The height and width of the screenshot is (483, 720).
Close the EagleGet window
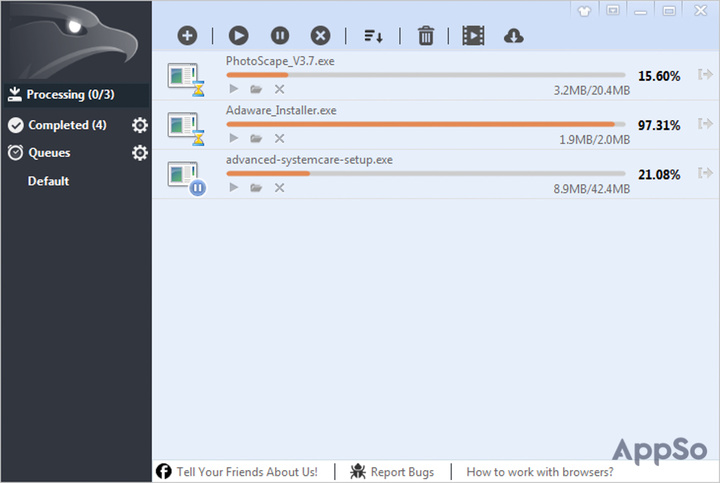(701, 10)
